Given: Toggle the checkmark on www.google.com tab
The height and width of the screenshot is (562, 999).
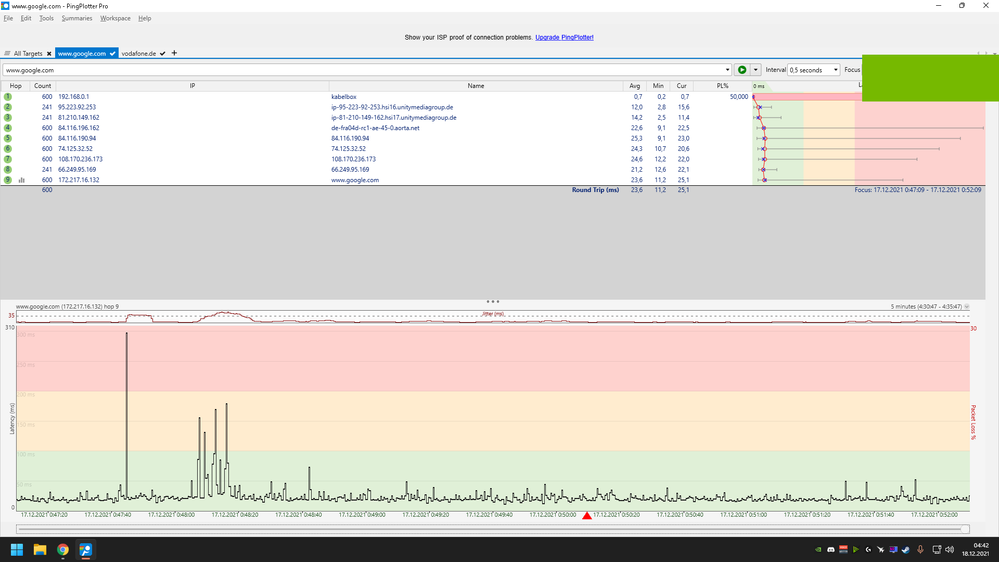Looking at the screenshot, I should tap(112, 54).
